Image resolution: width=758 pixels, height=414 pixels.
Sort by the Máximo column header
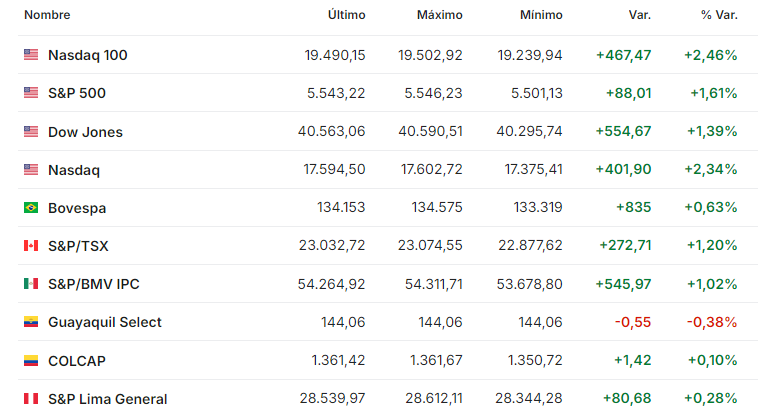(x=439, y=15)
